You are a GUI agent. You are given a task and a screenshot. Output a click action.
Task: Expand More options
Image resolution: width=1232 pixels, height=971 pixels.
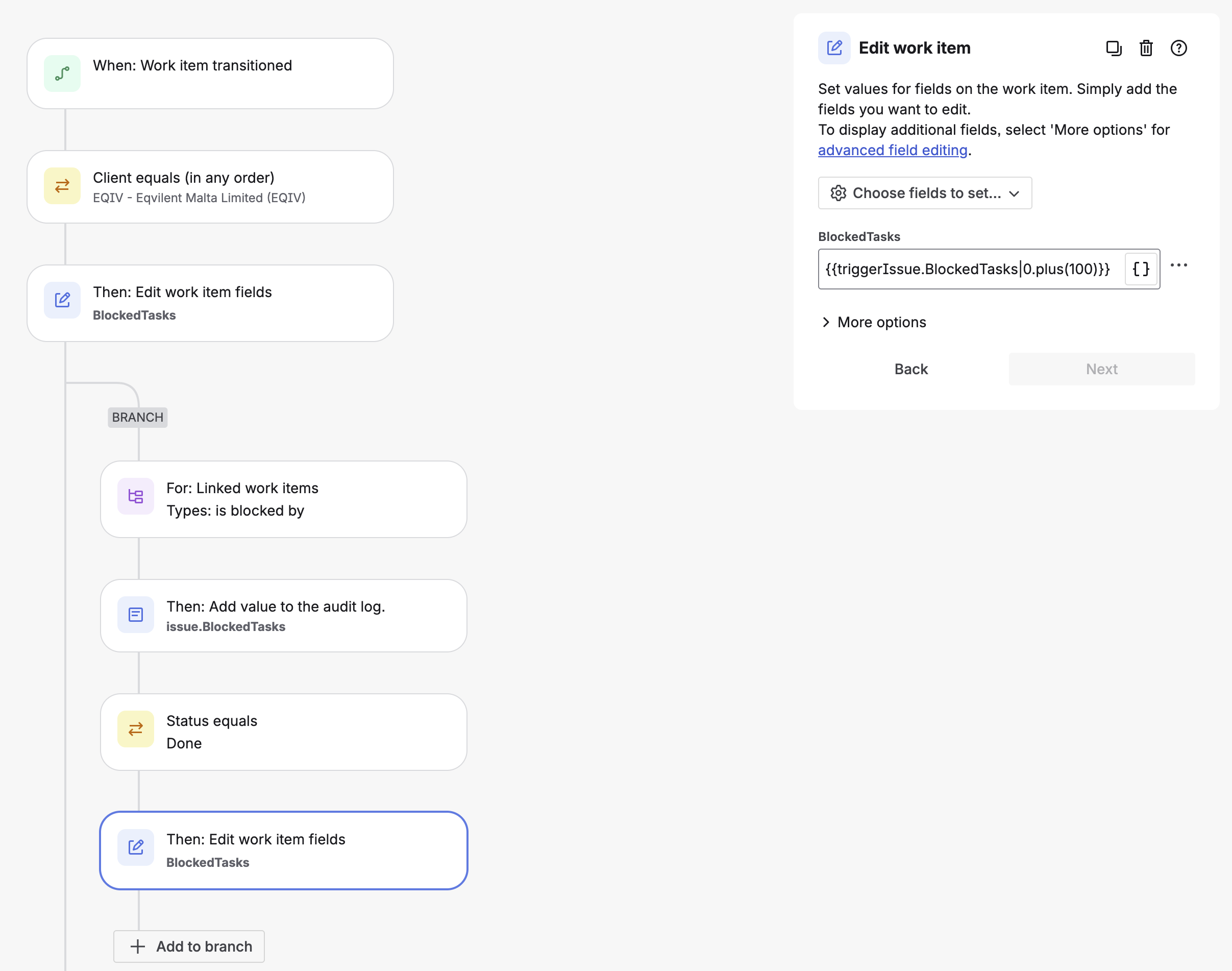pyautogui.click(x=874, y=322)
